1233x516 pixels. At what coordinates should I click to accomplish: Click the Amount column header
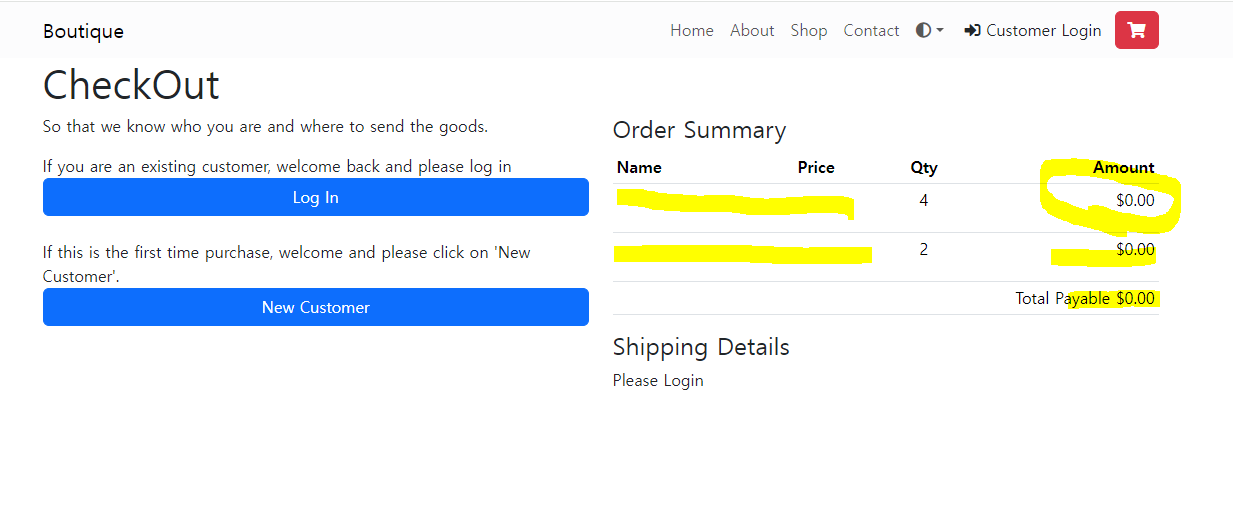point(1123,168)
